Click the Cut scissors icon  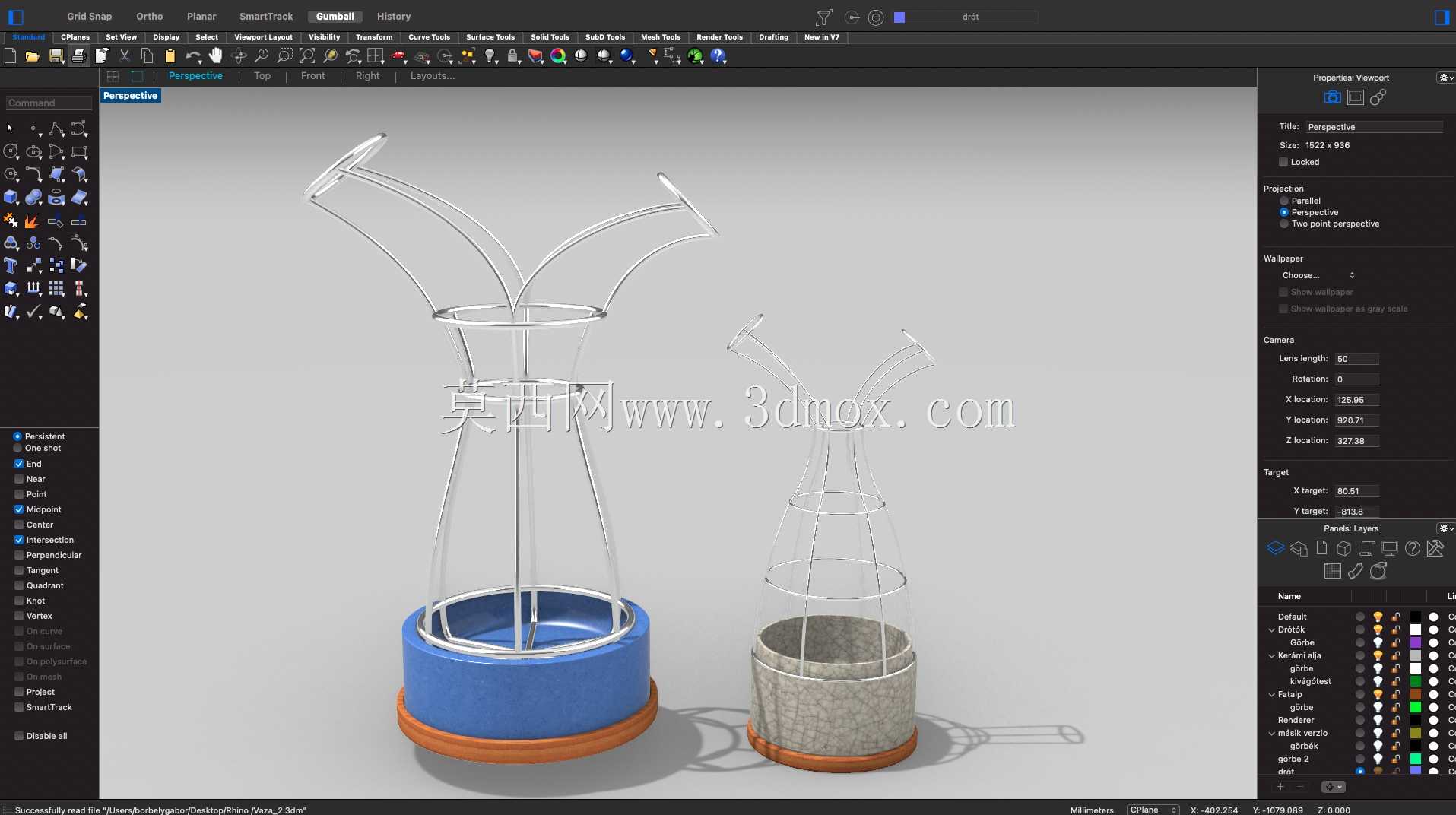(x=125, y=55)
